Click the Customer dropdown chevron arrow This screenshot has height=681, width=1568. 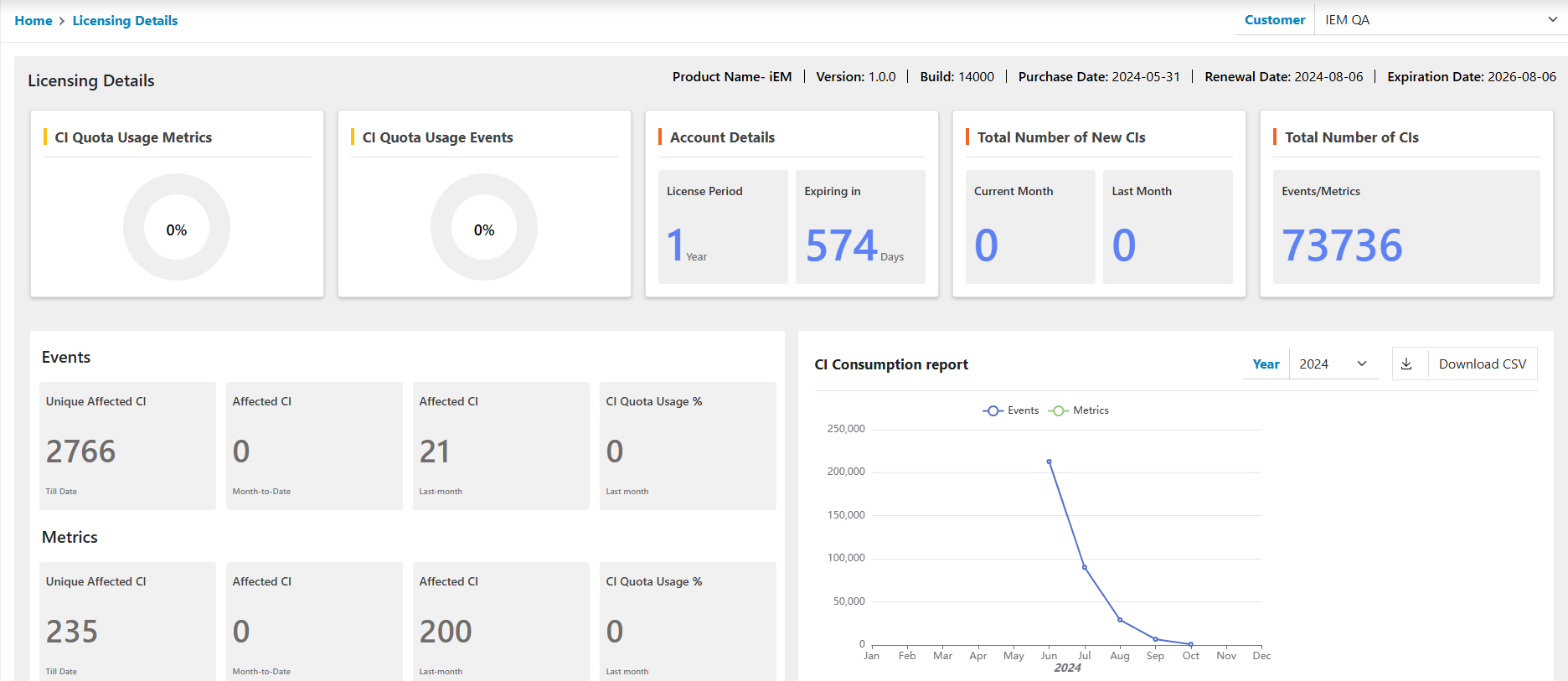(x=1552, y=20)
